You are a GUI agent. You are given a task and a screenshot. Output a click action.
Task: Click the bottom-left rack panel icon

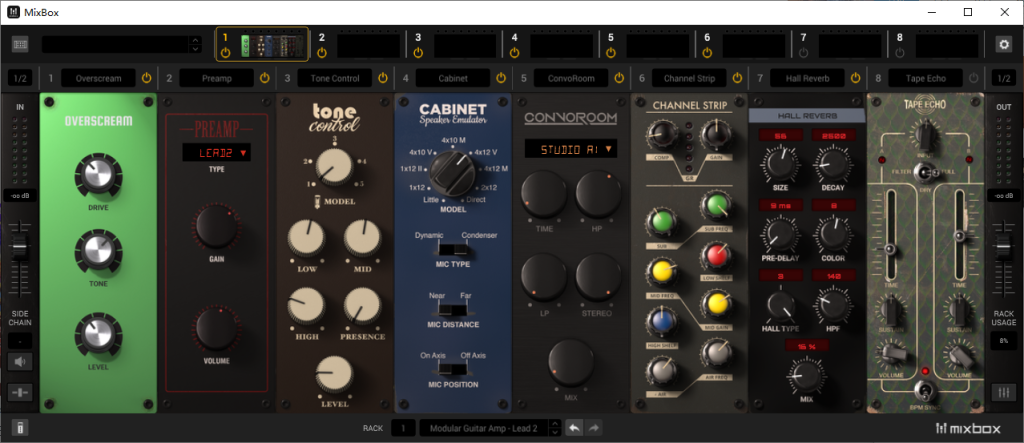coord(20,429)
